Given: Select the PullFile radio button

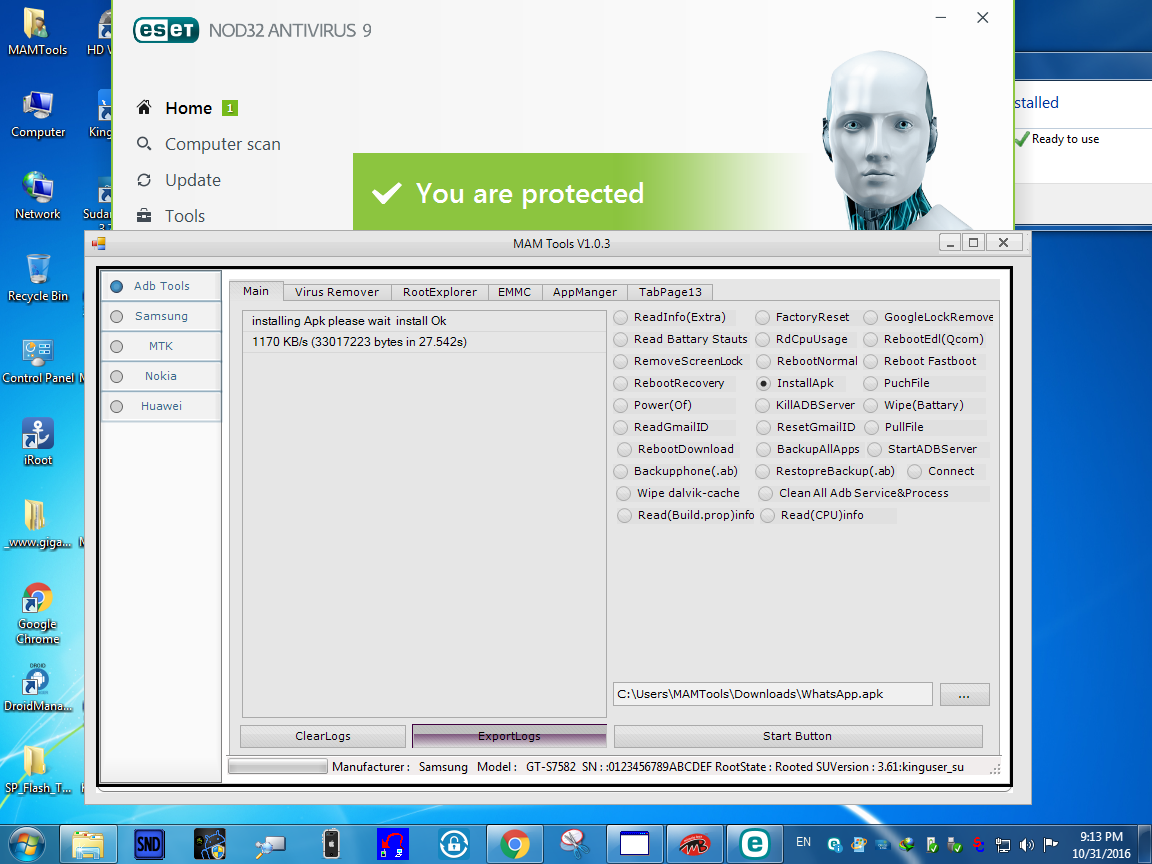Looking at the screenshot, I should tap(872, 428).
